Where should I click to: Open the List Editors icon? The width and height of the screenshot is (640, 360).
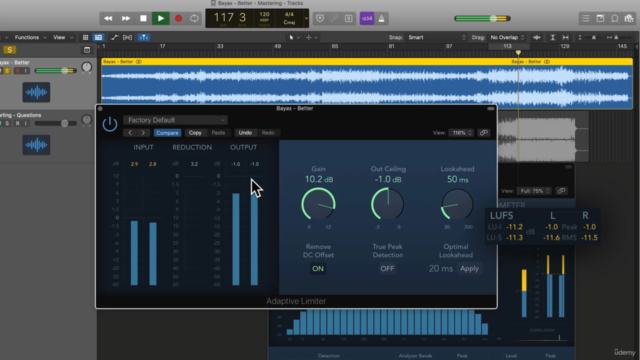coord(586,18)
